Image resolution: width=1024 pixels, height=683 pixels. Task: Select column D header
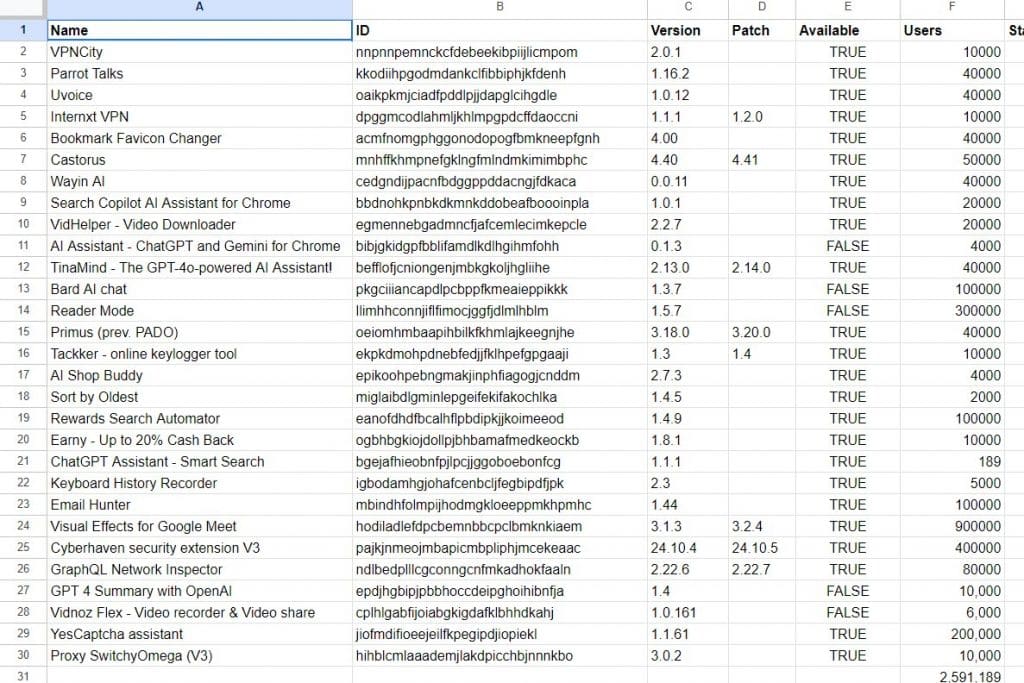[761, 7]
